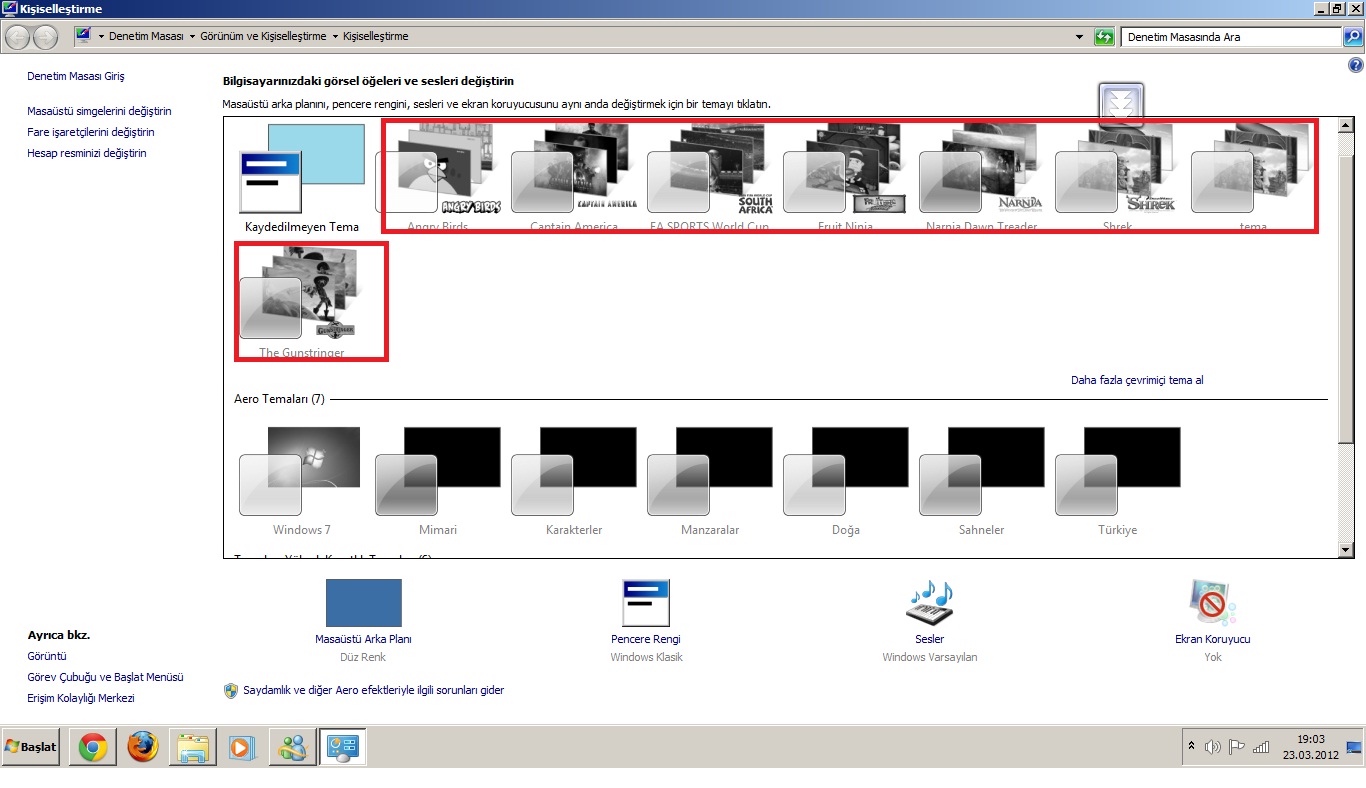Pick the Sahneler theme
This screenshot has height=788, width=1366.
tap(982, 481)
